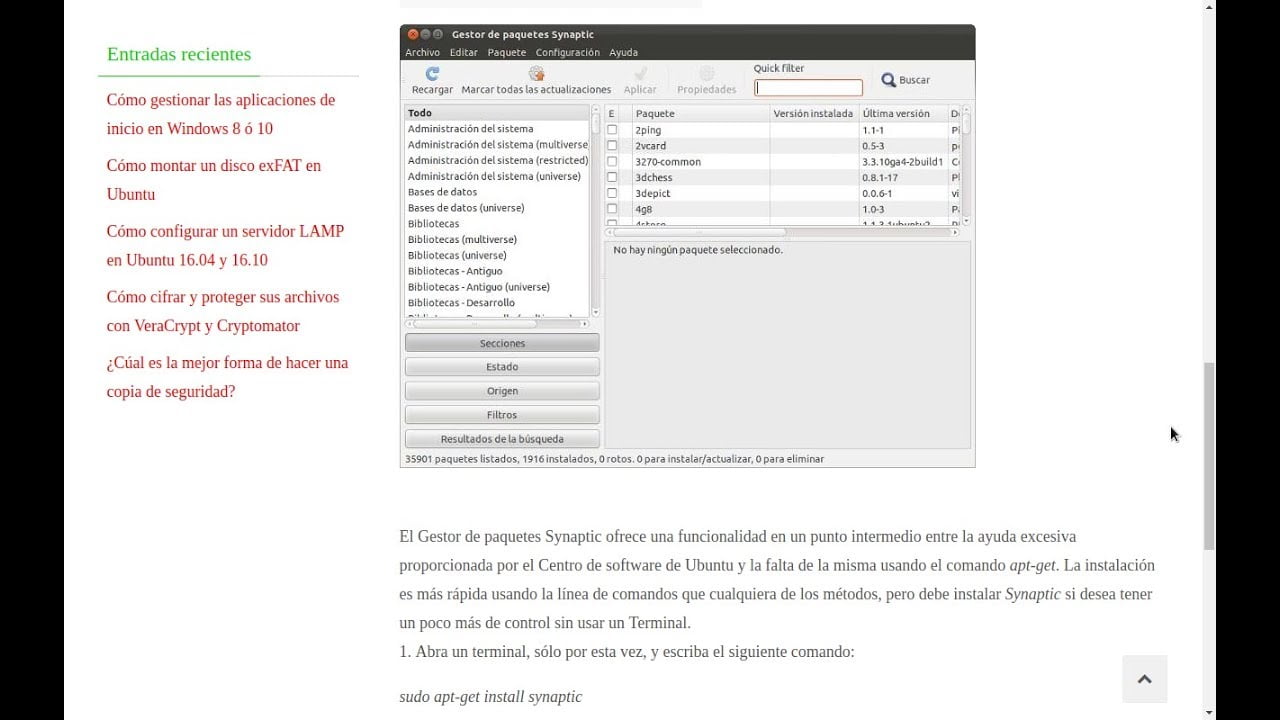Open link about VeraCrypt y Cryptomator
The image size is (1280, 720).
pos(223,311)
